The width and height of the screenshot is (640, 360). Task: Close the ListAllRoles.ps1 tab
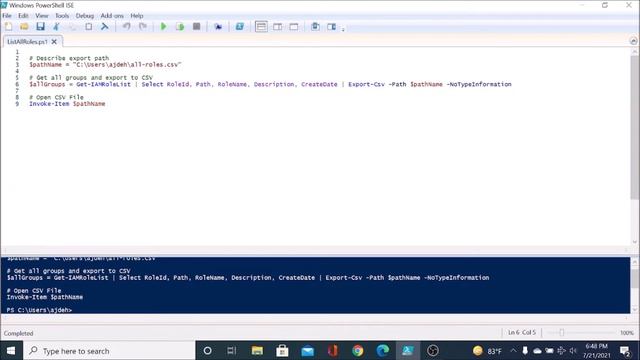pyautogui.click(x=54, y=42)
